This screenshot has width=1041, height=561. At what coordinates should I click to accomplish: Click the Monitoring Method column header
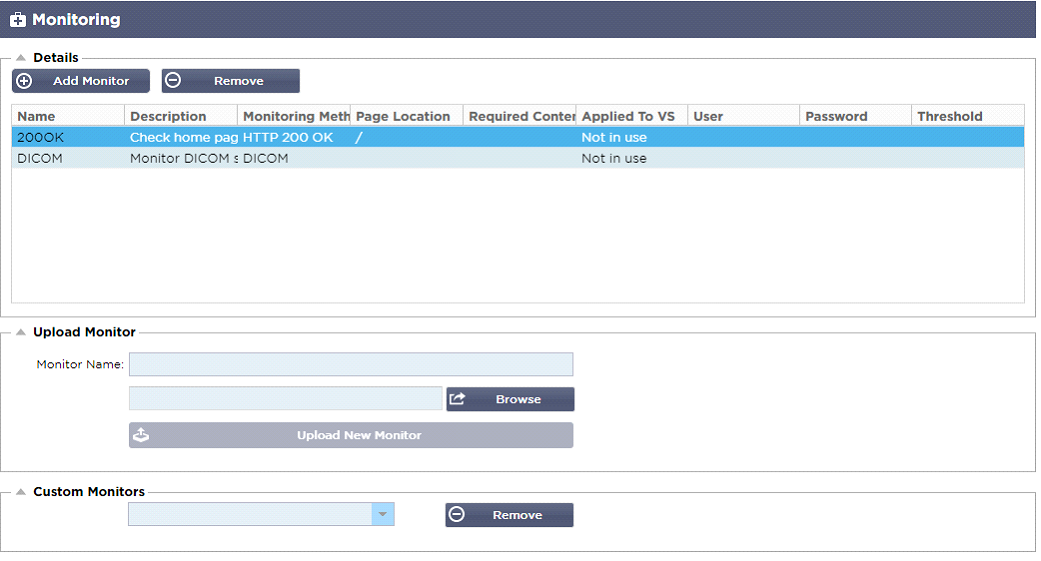pos(294,116)
